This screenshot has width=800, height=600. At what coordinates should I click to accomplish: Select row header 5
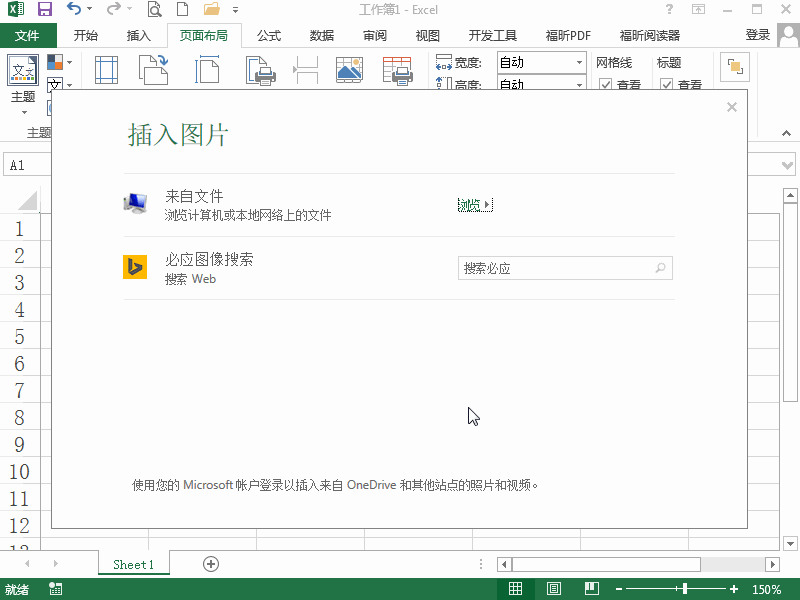point(19,337)
